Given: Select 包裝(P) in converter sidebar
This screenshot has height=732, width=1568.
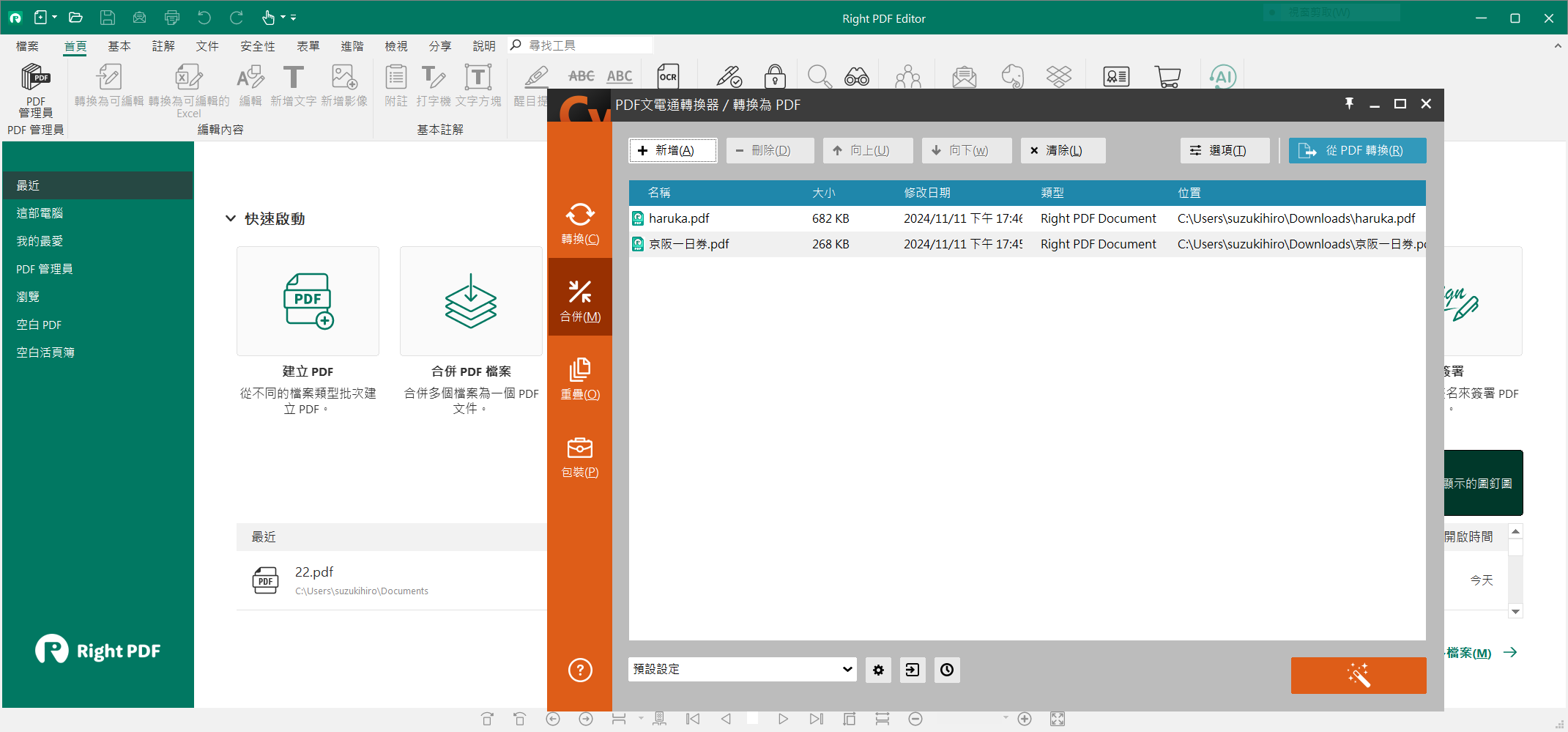Looking at the screenshot, I should point(580,456).
